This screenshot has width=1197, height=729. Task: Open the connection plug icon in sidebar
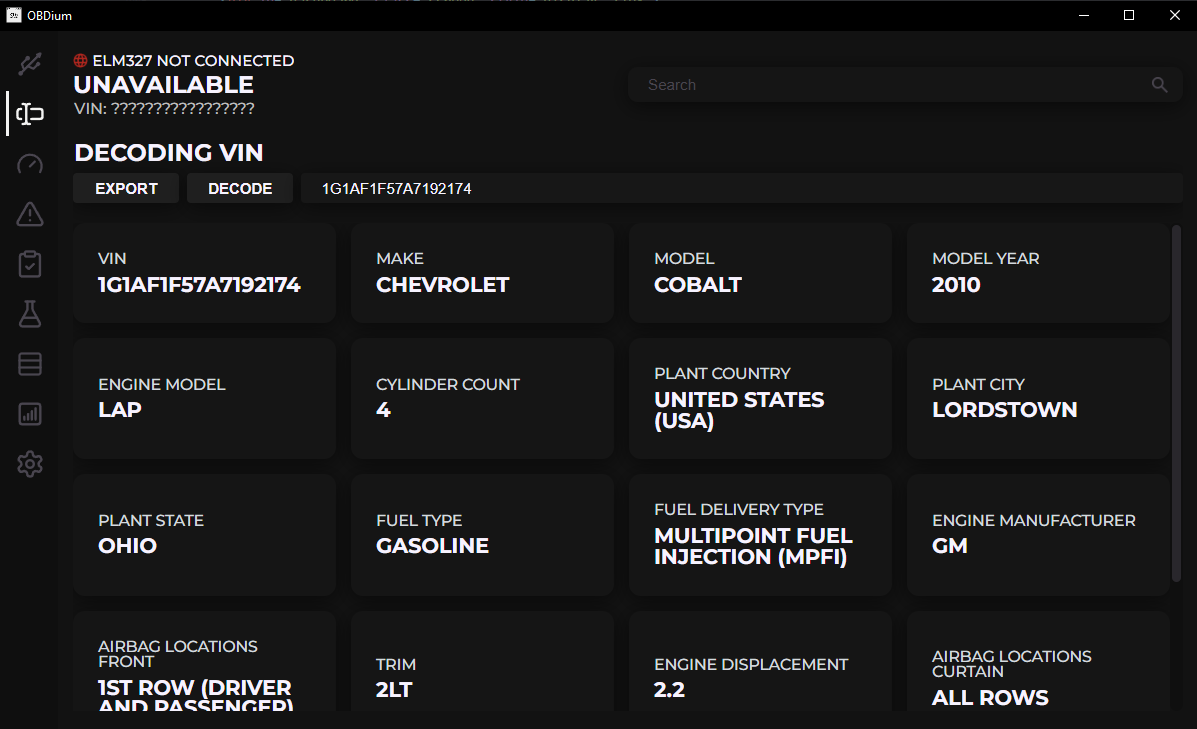pyautogui.click(x=30, y=64)
